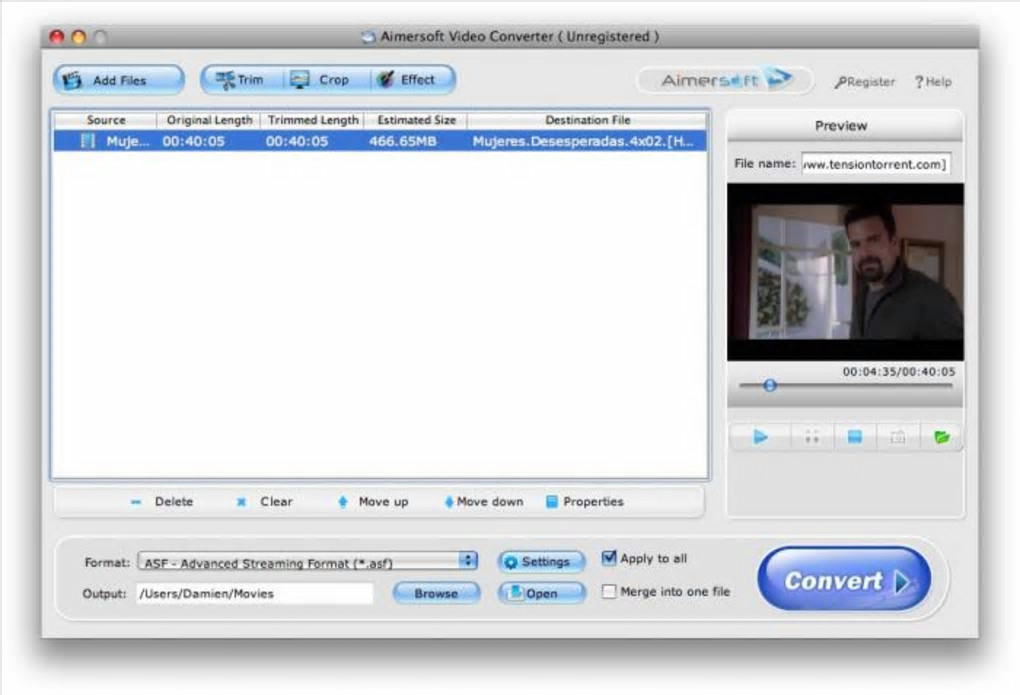Screen dimensions: 1020x695
Task: Sort by Estimated Size column header
Action: 416,120
